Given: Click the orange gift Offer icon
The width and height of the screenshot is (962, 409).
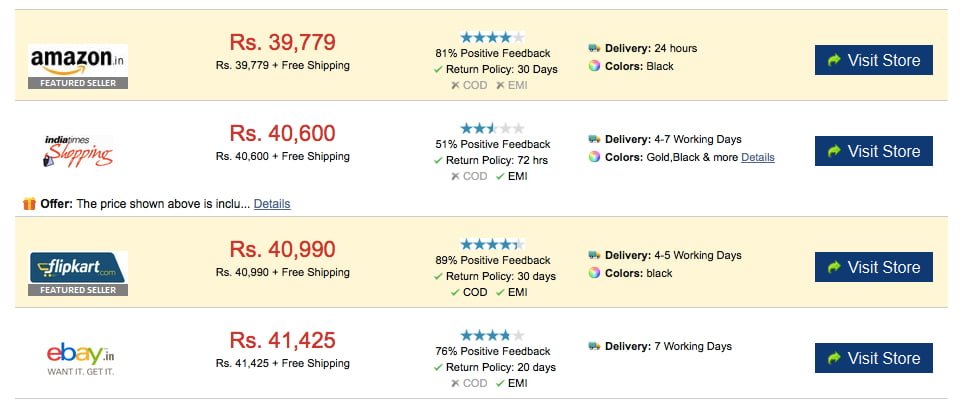Looking at the screenshot, I should pyautogui.click(x=29, y=204).
